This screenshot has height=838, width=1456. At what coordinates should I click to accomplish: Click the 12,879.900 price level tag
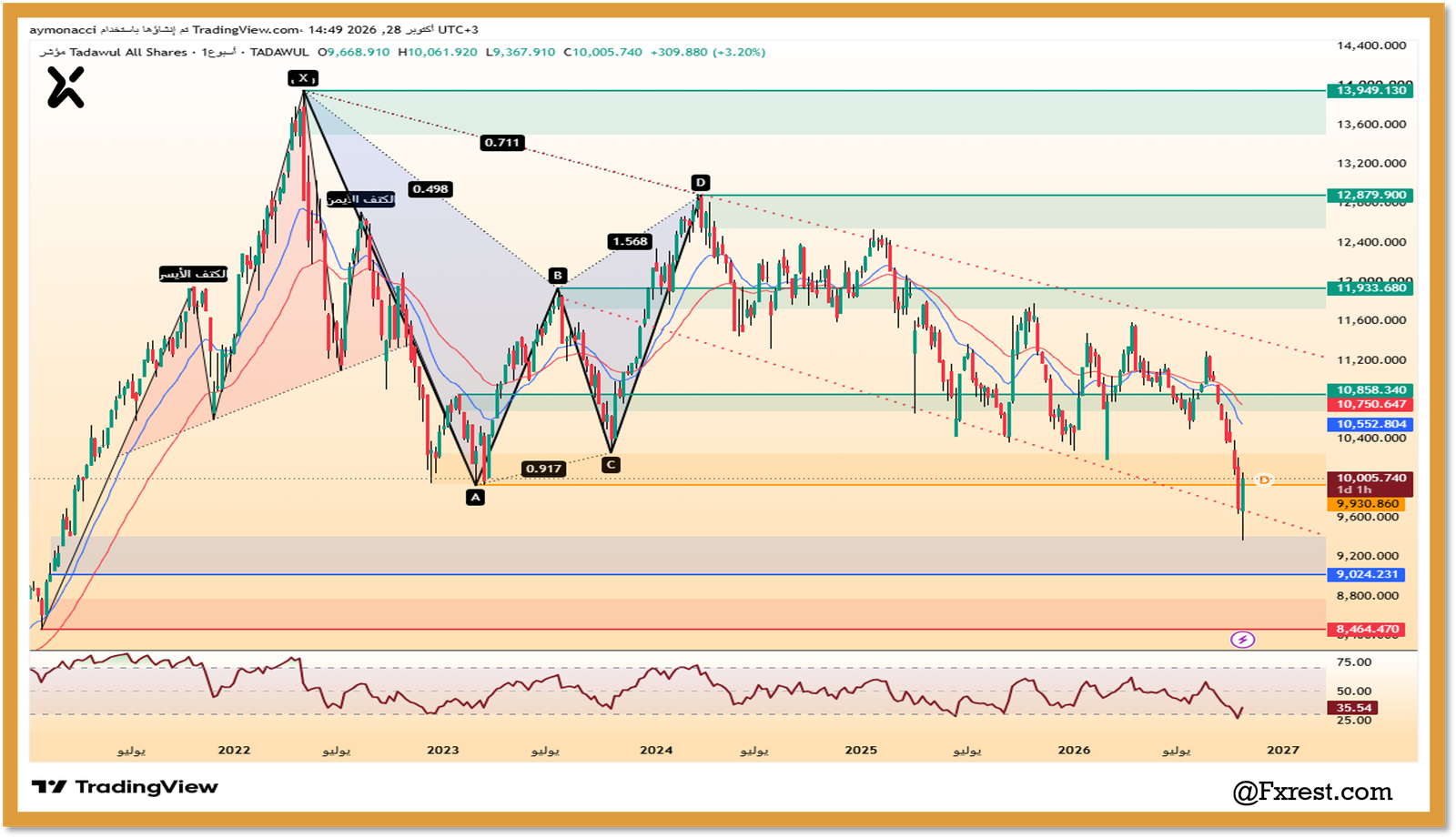[x=1371, y=195]
